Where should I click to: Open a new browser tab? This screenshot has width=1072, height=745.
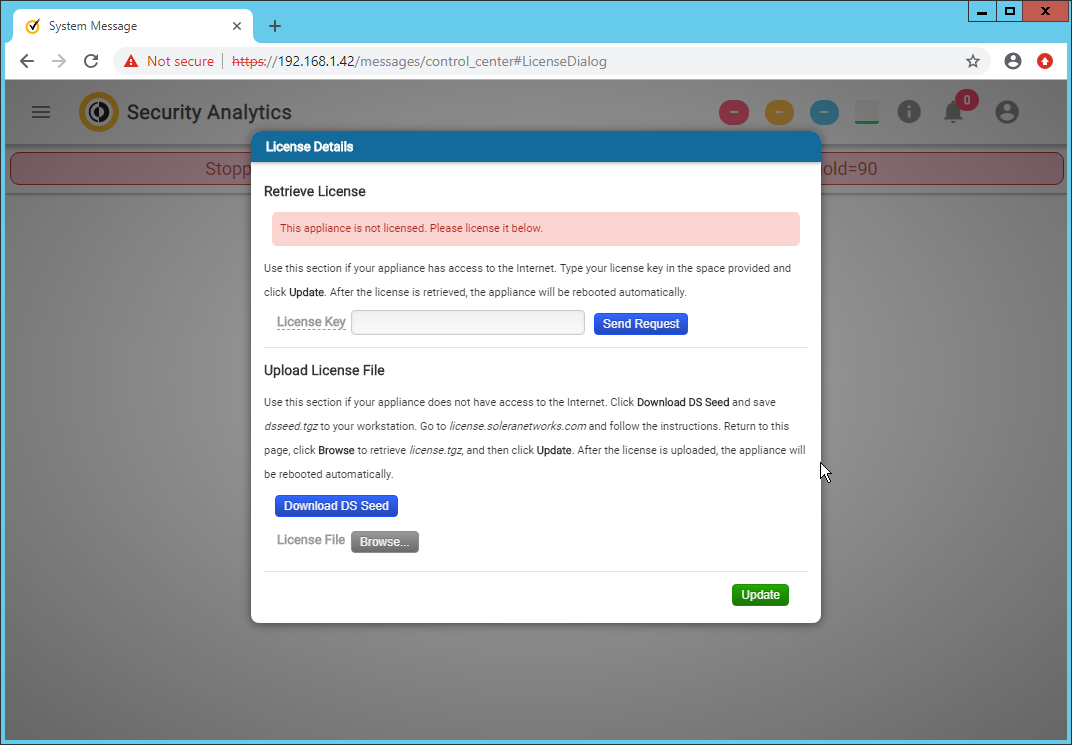[275, 26]
